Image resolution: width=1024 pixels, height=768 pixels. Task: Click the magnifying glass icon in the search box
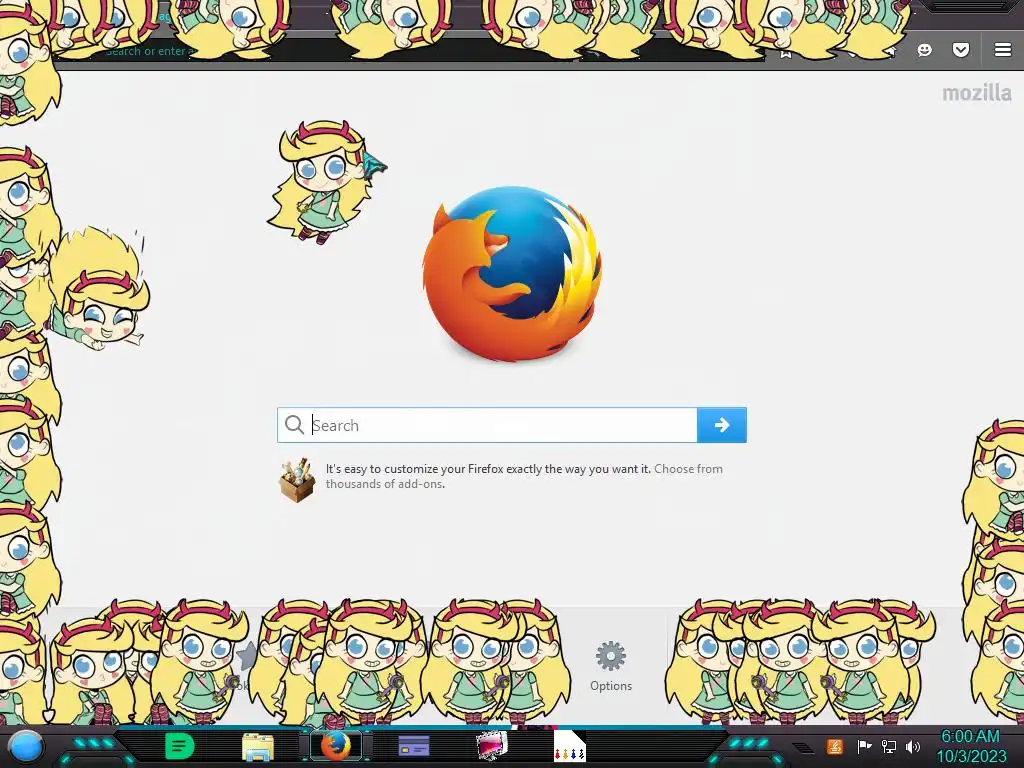coord(295,425)
